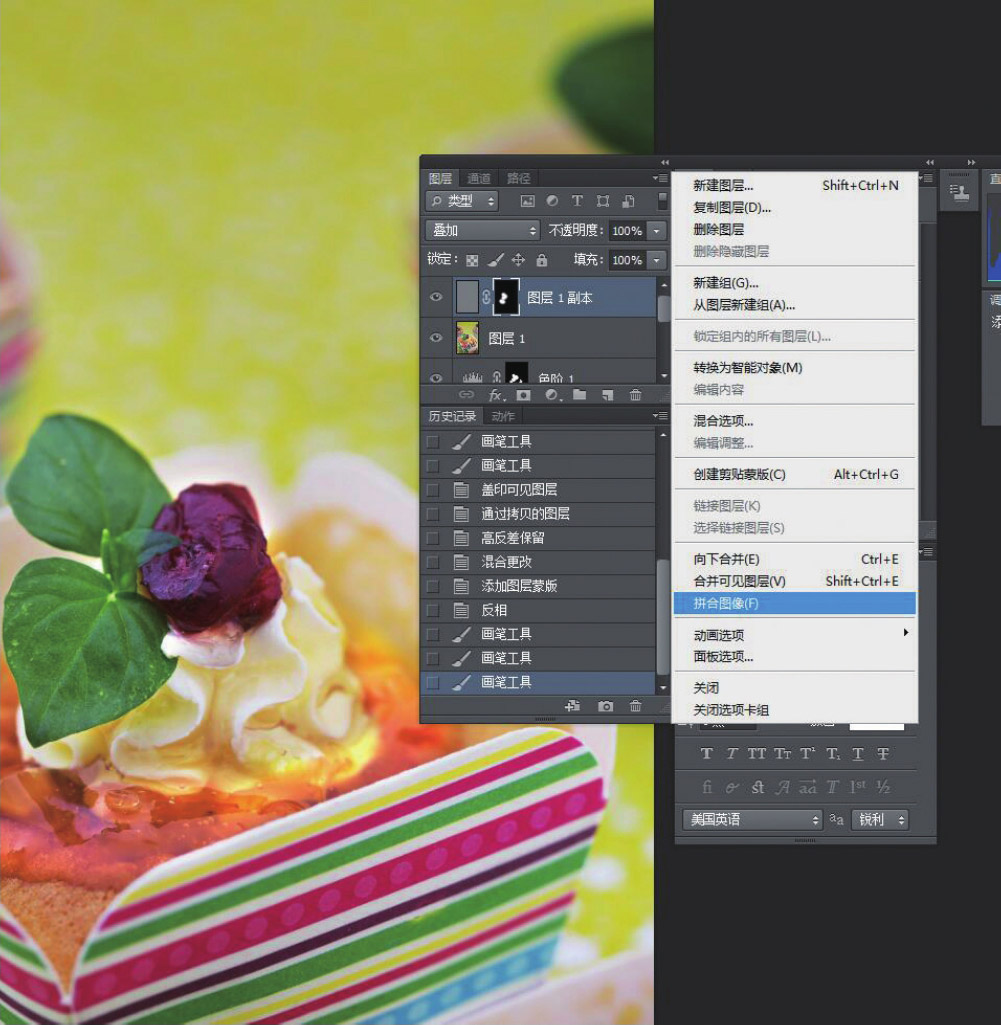Click the underline text style icon
This screenshot has width=1001, height=1025.
(859, 754)
